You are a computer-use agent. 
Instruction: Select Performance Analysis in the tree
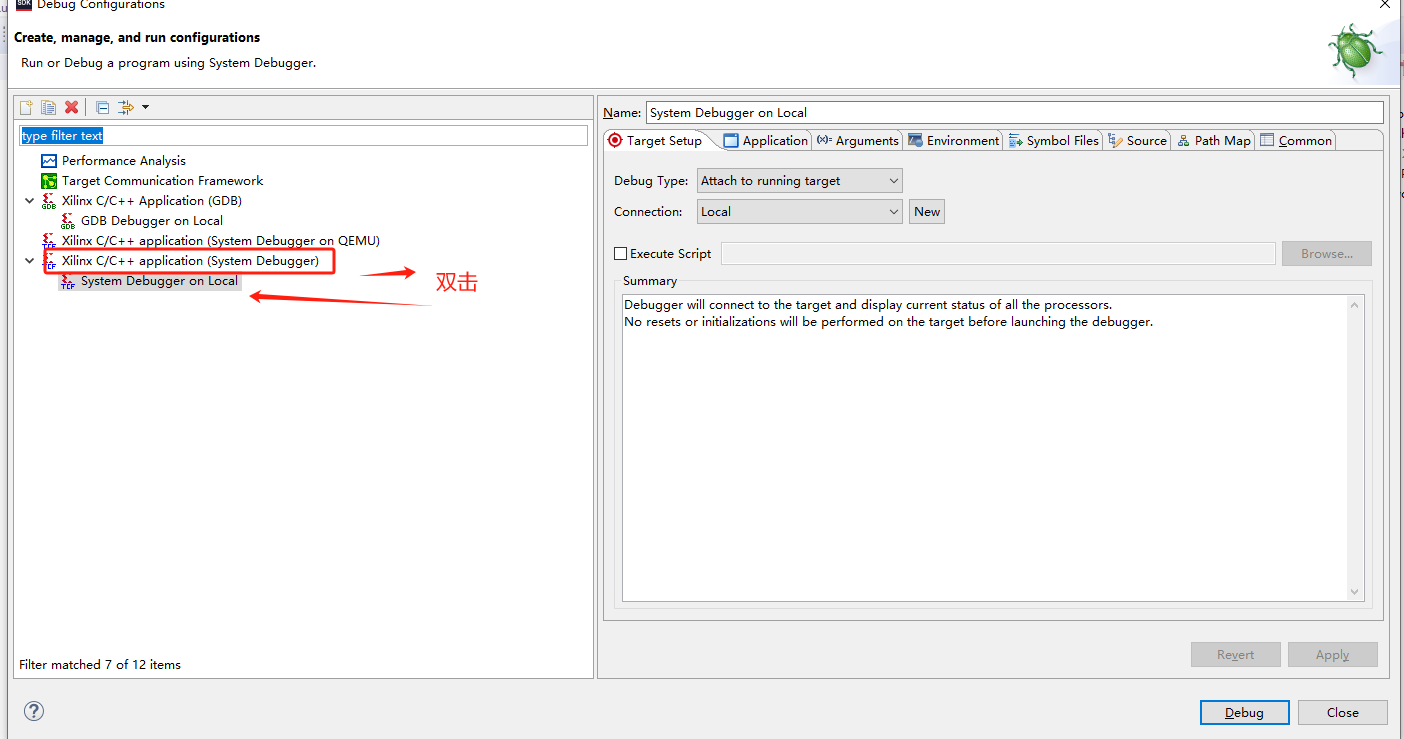pos(123,161)
